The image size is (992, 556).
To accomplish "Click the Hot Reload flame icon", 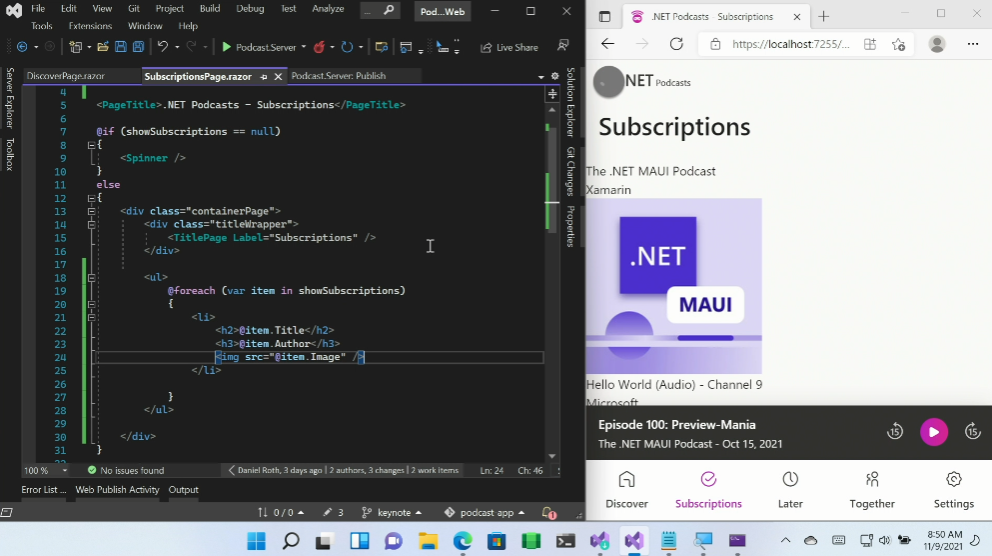I will (319, 47).
